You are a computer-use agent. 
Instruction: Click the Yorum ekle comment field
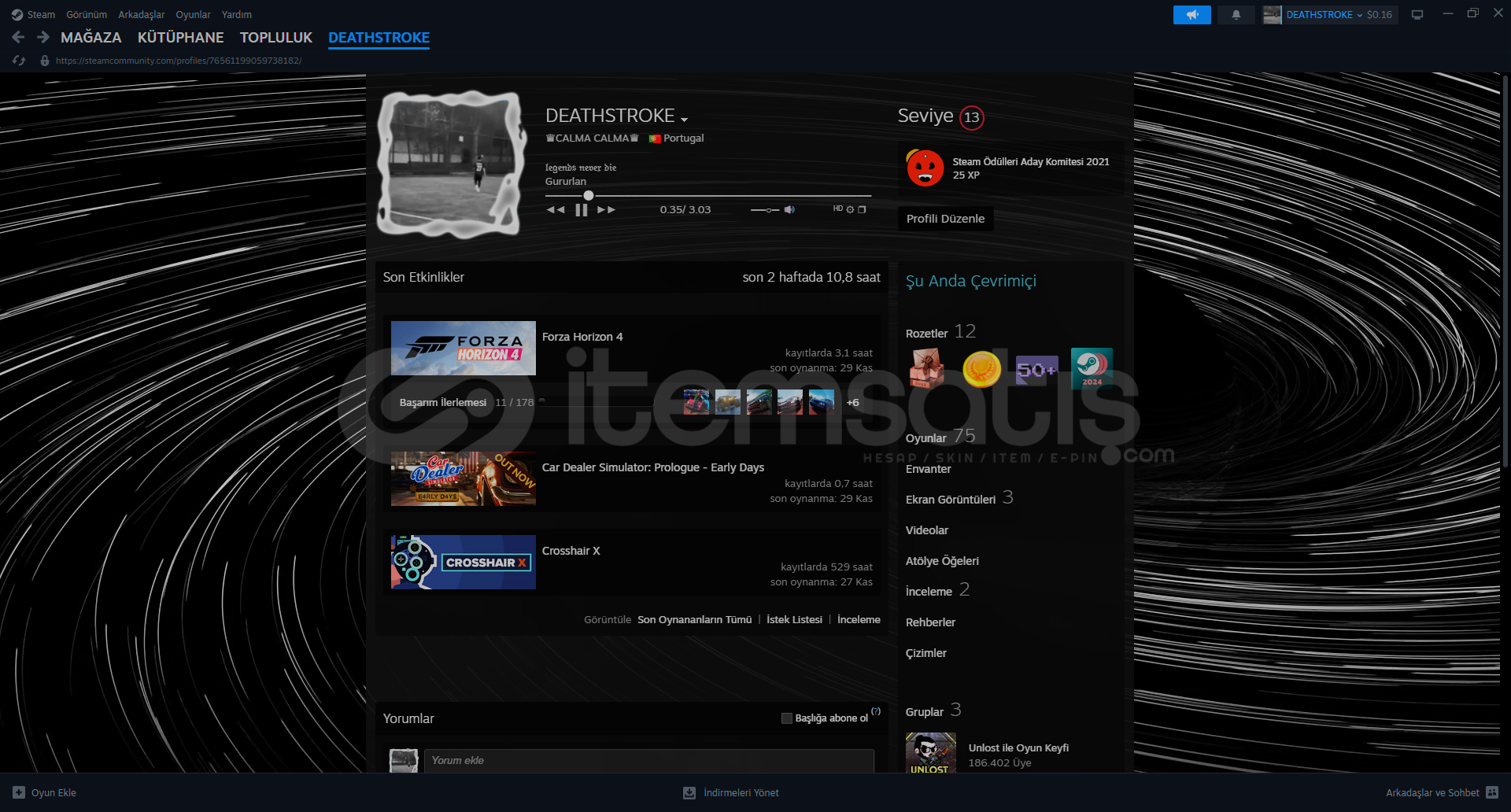coord(649,760)
